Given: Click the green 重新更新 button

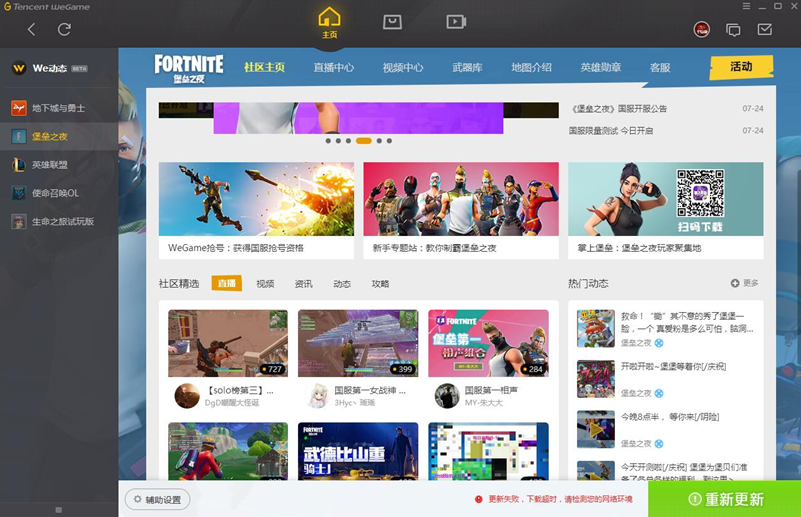Looking at the screenshot, I should (x=724, y=499).
